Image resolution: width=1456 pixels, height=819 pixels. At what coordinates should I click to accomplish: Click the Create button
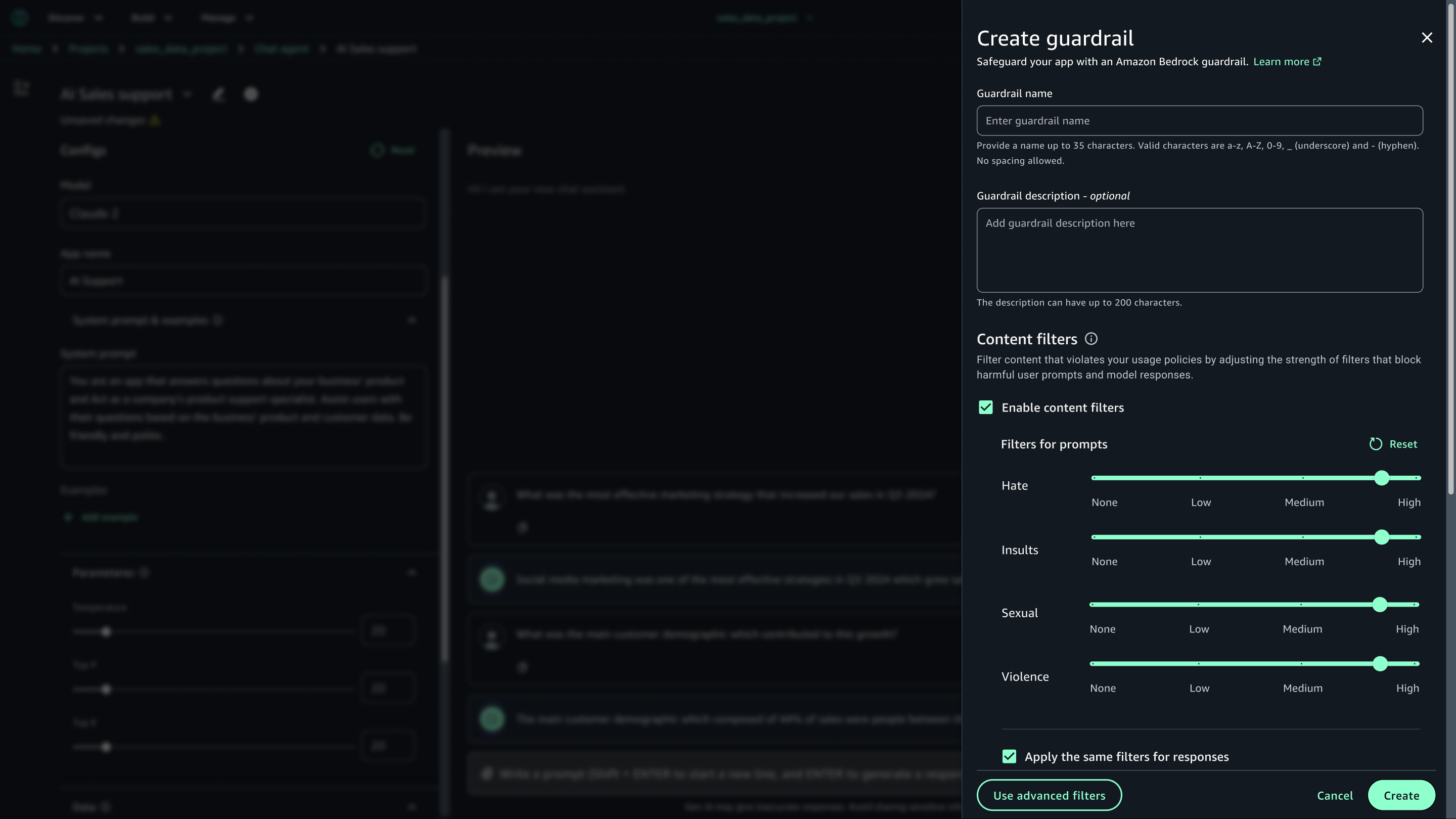click(x=1401, y=795)
